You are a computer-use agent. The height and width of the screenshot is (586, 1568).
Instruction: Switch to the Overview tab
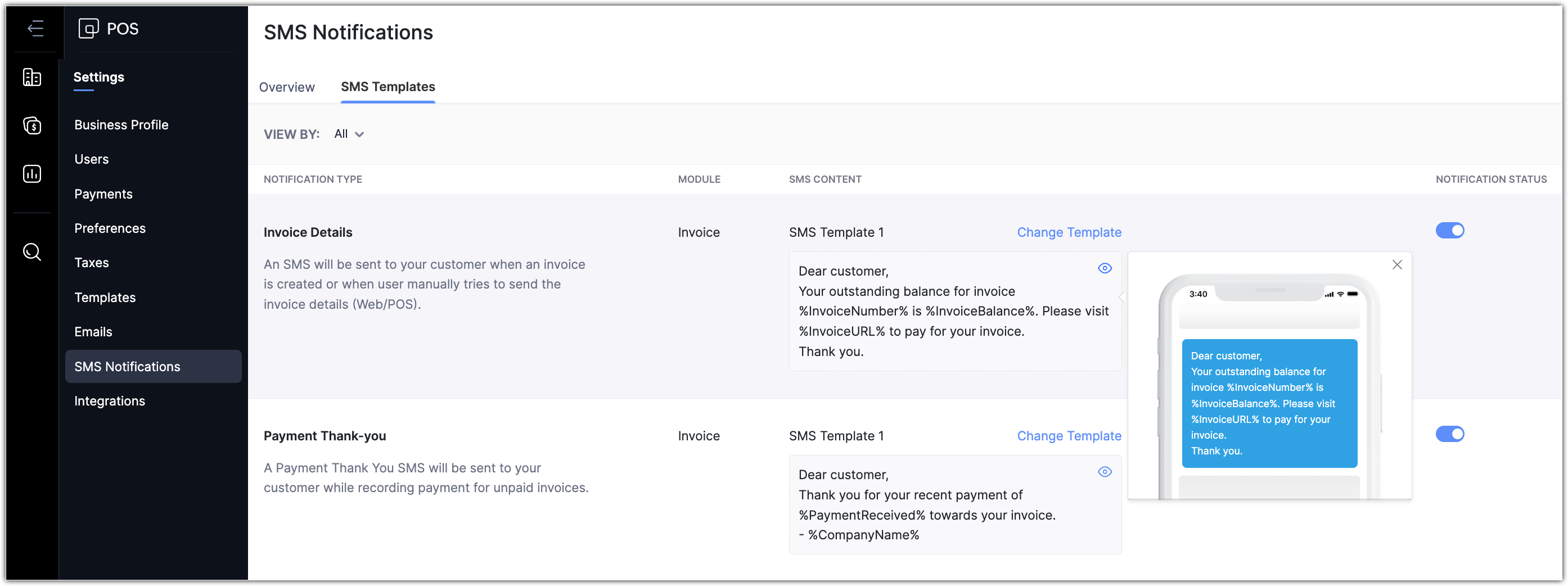287,87
